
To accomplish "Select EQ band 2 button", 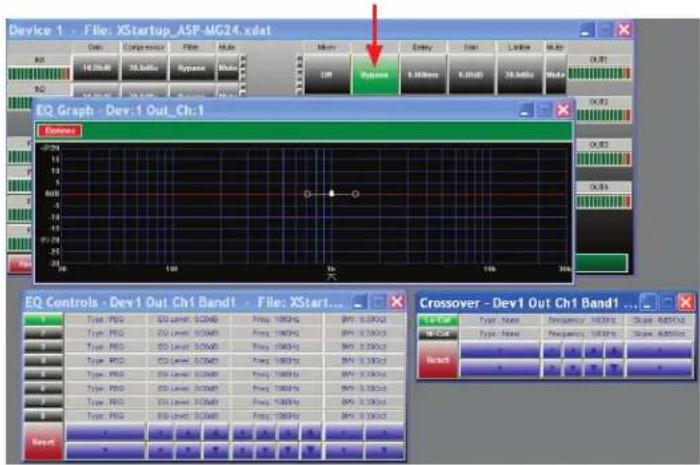I will pos(43,333).
